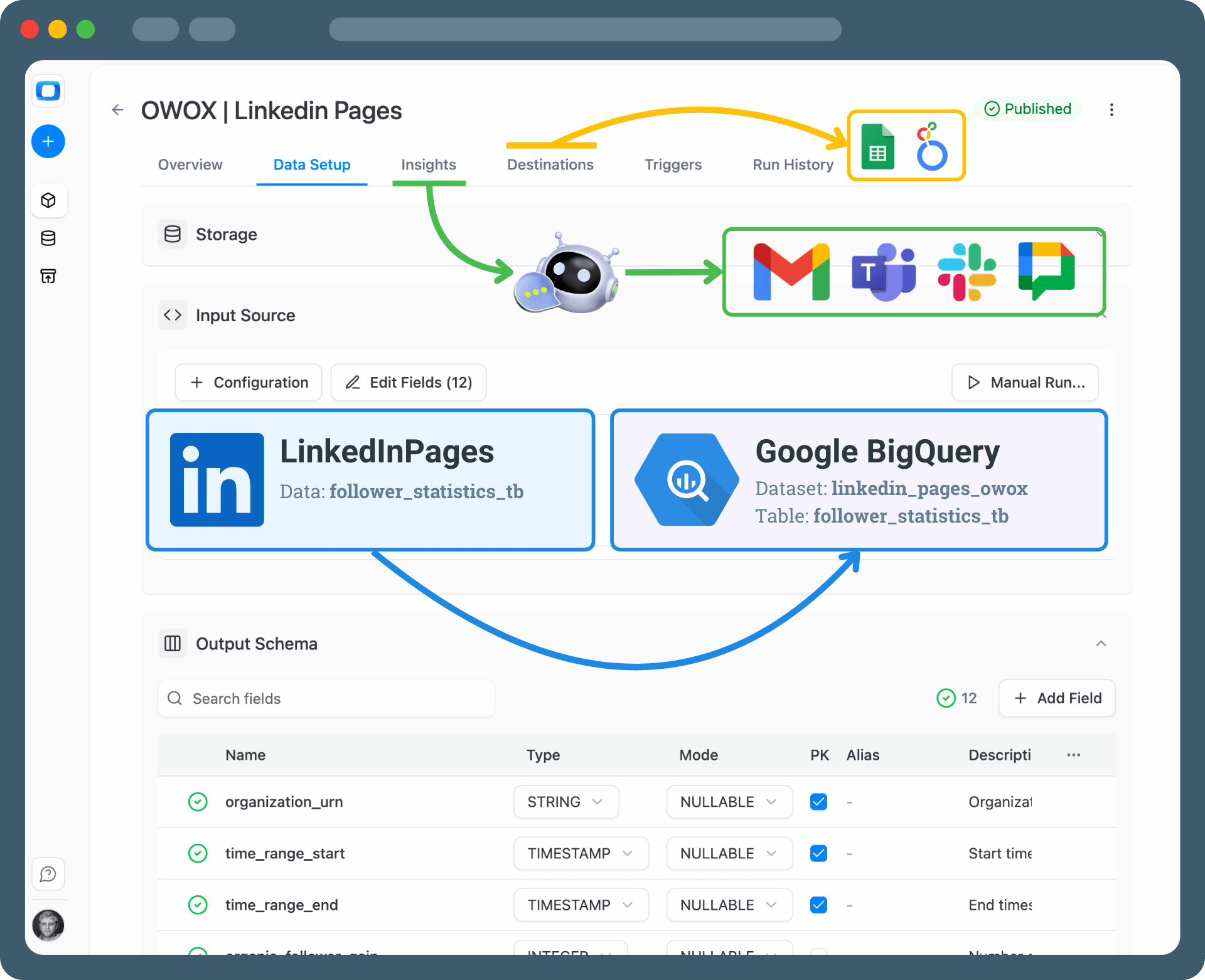Viewport: 1205px width, 980px height.
Task: Click the back arrow beside page title
Action: tap(117, 110)
